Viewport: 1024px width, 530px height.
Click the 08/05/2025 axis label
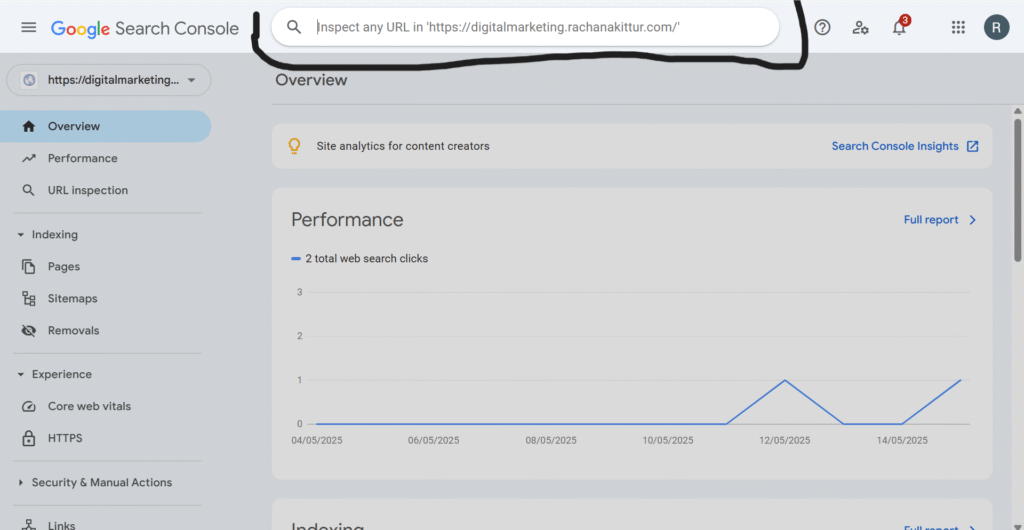pos(551,441)
